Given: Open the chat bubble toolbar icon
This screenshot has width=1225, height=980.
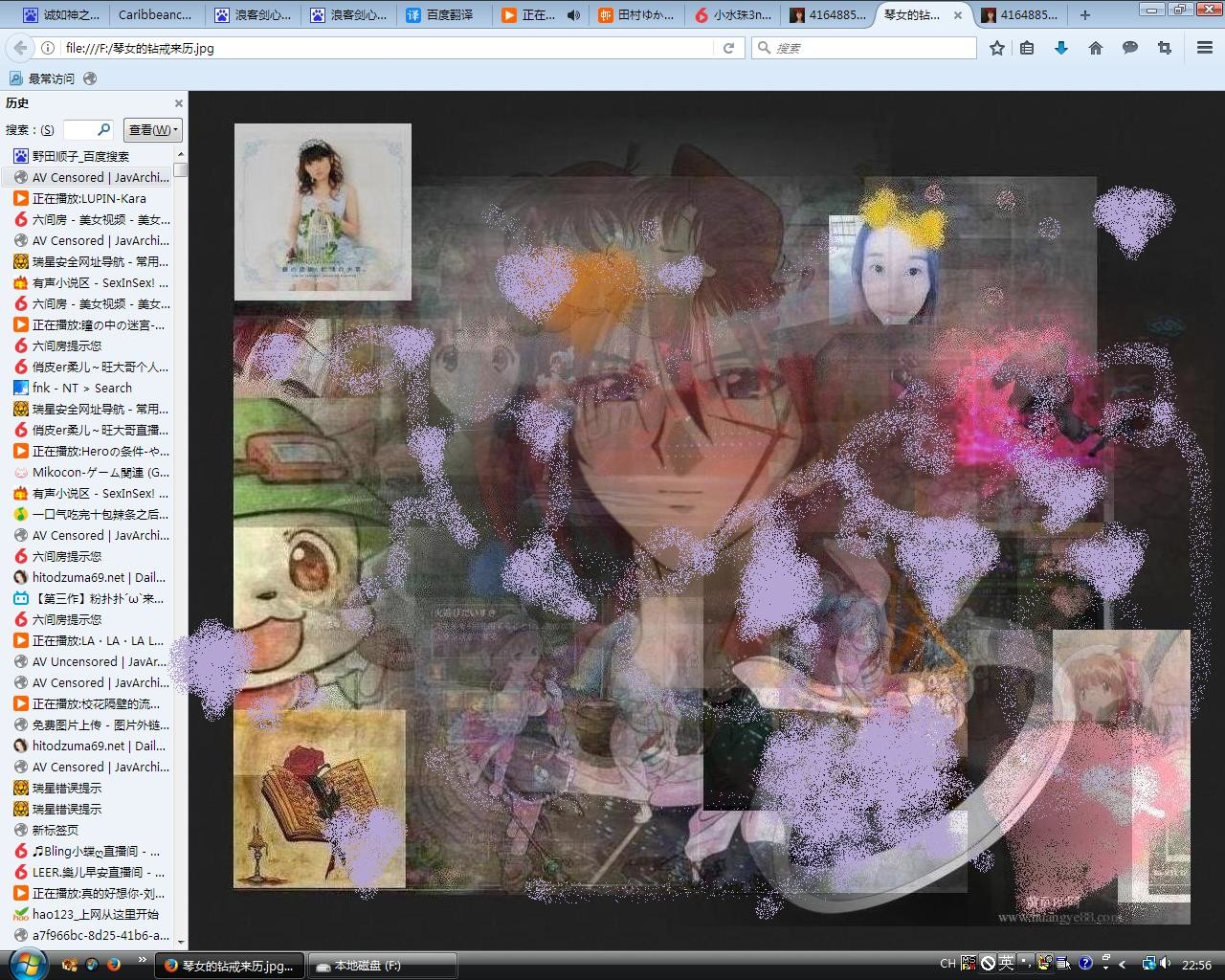Looking at the screenshot, I should pyautogui.click(x=1130, y=48).
